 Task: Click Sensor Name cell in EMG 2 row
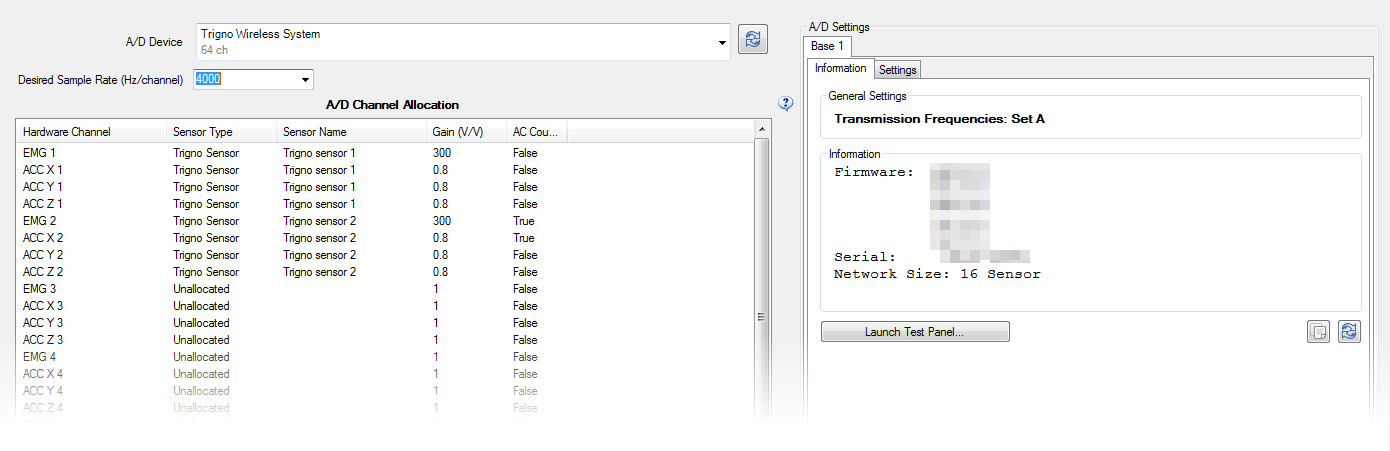pos(319,220)
